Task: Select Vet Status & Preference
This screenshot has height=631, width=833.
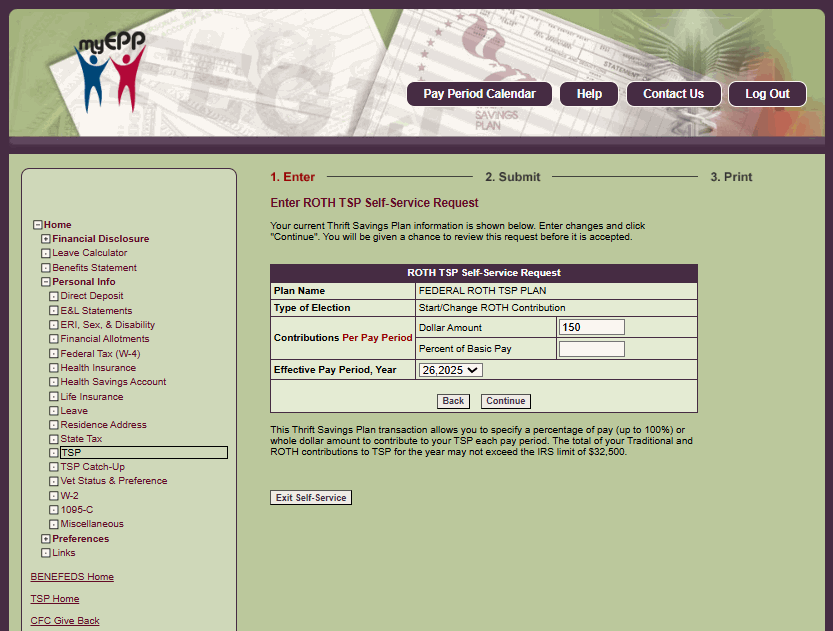Action: coord(114,481)
